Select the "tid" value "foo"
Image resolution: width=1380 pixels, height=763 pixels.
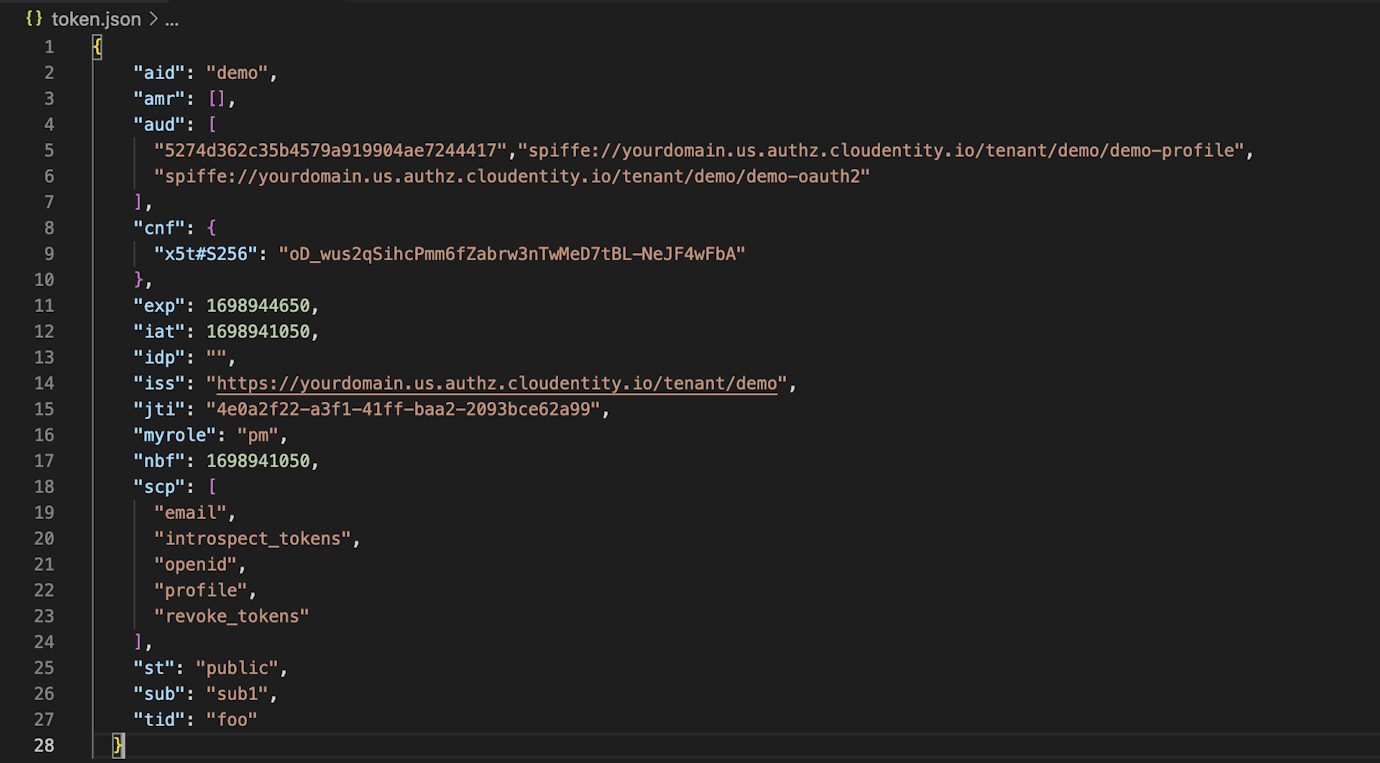click(x=232, y=719)
